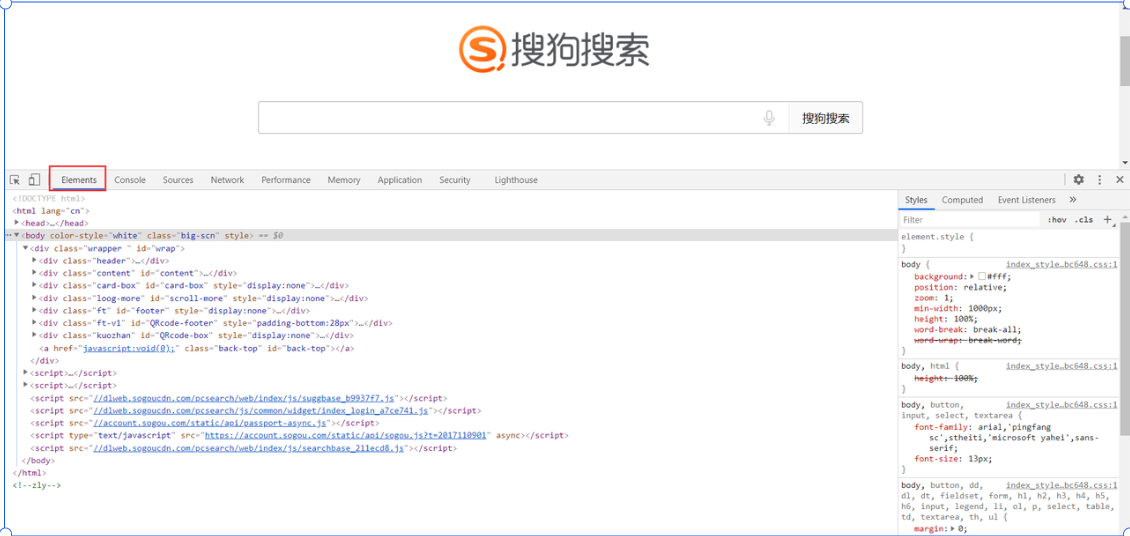This screenshot has height=536, width=1130.
Task: Expand the first collapsed script node
Action: tap(25, 372)
